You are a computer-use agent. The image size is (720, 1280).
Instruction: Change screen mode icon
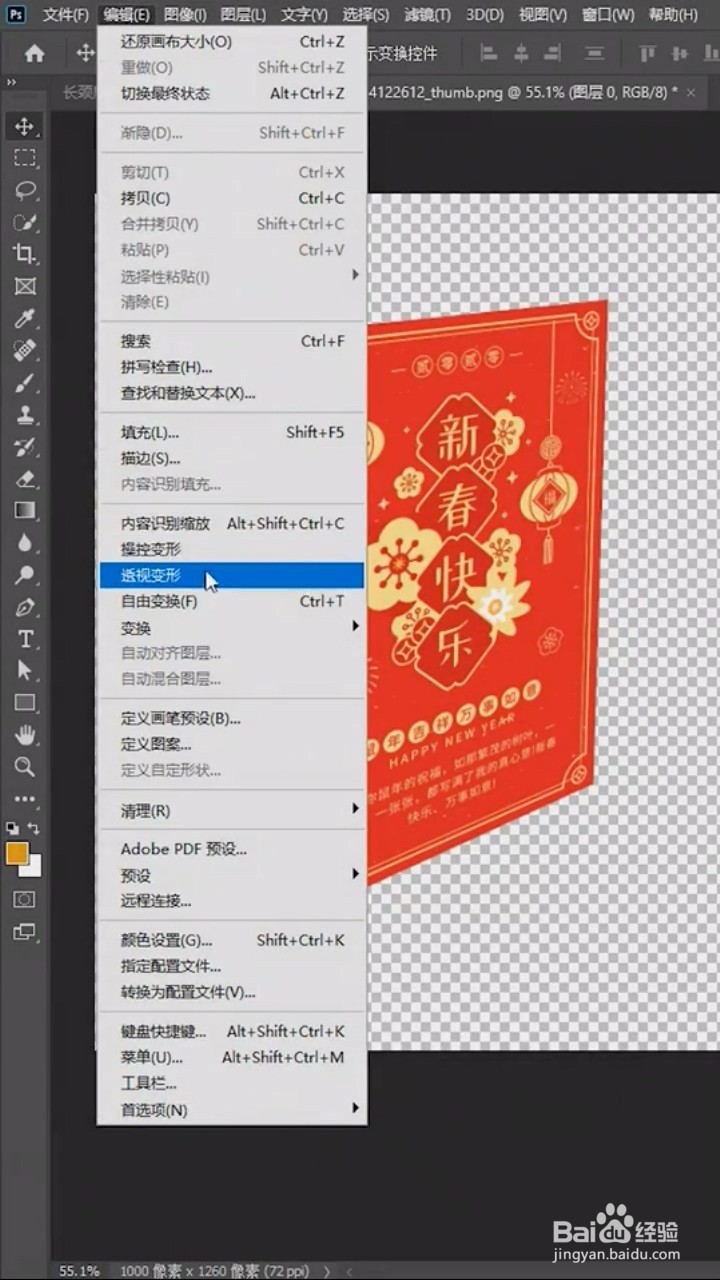pos(24,932)
